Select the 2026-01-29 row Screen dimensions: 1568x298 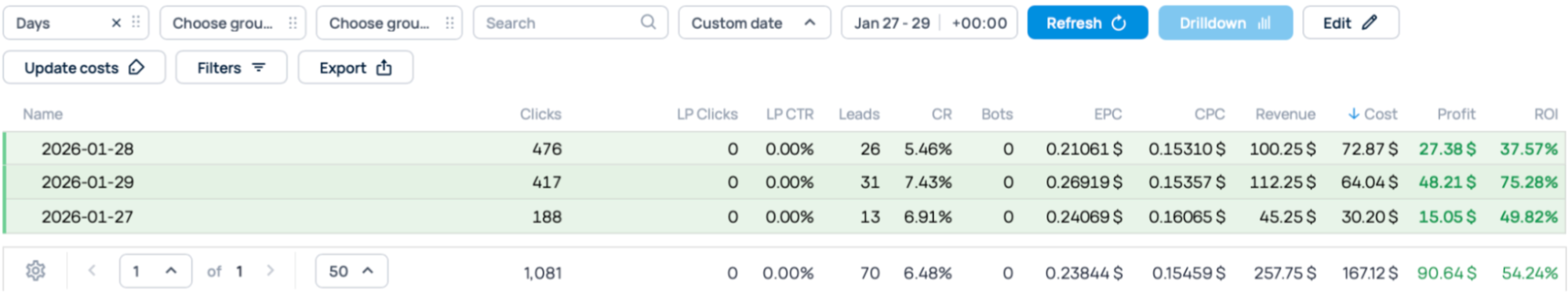tap(784, 182)
